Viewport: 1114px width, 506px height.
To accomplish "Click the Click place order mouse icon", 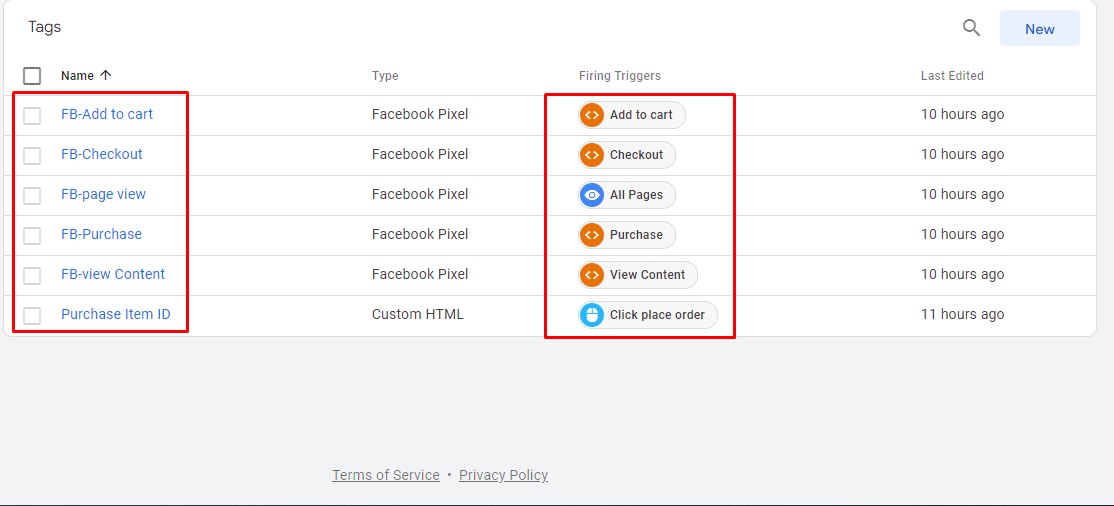I will (x=592, y=315).
